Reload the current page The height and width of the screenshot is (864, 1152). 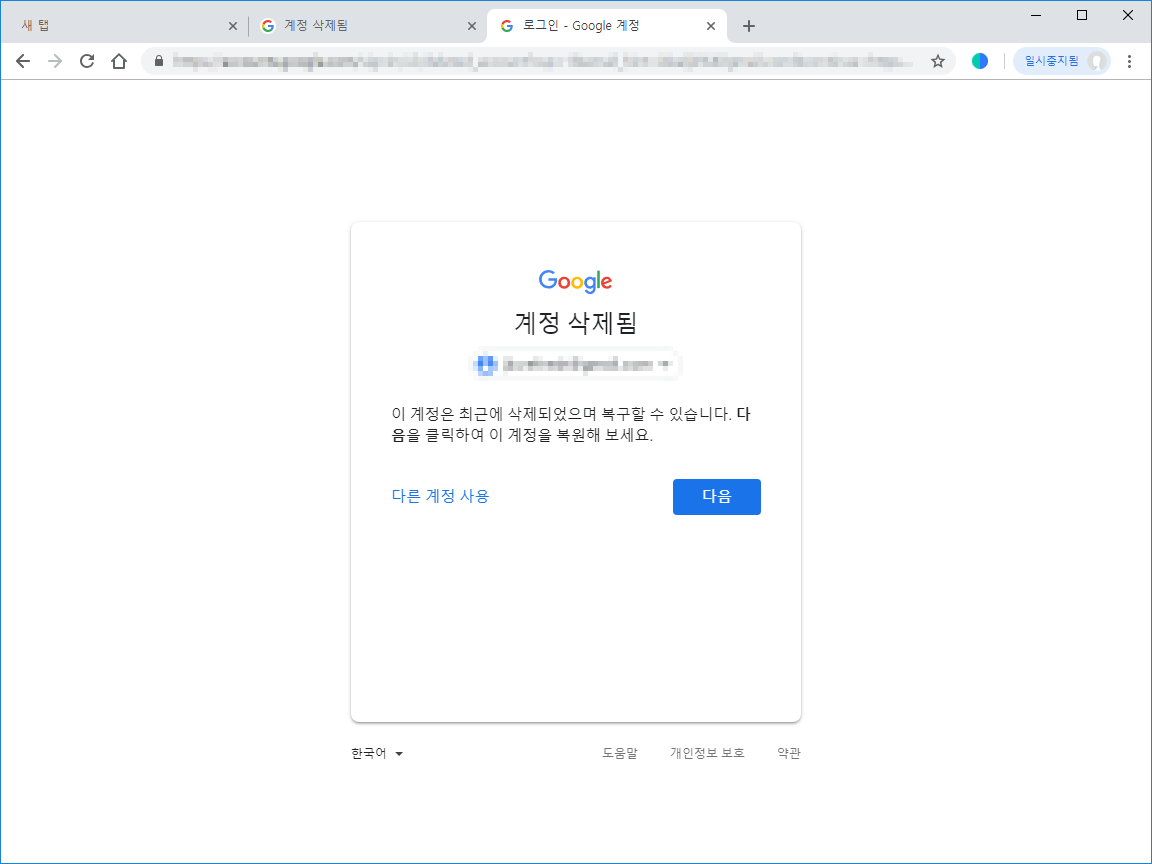point(87,61)
